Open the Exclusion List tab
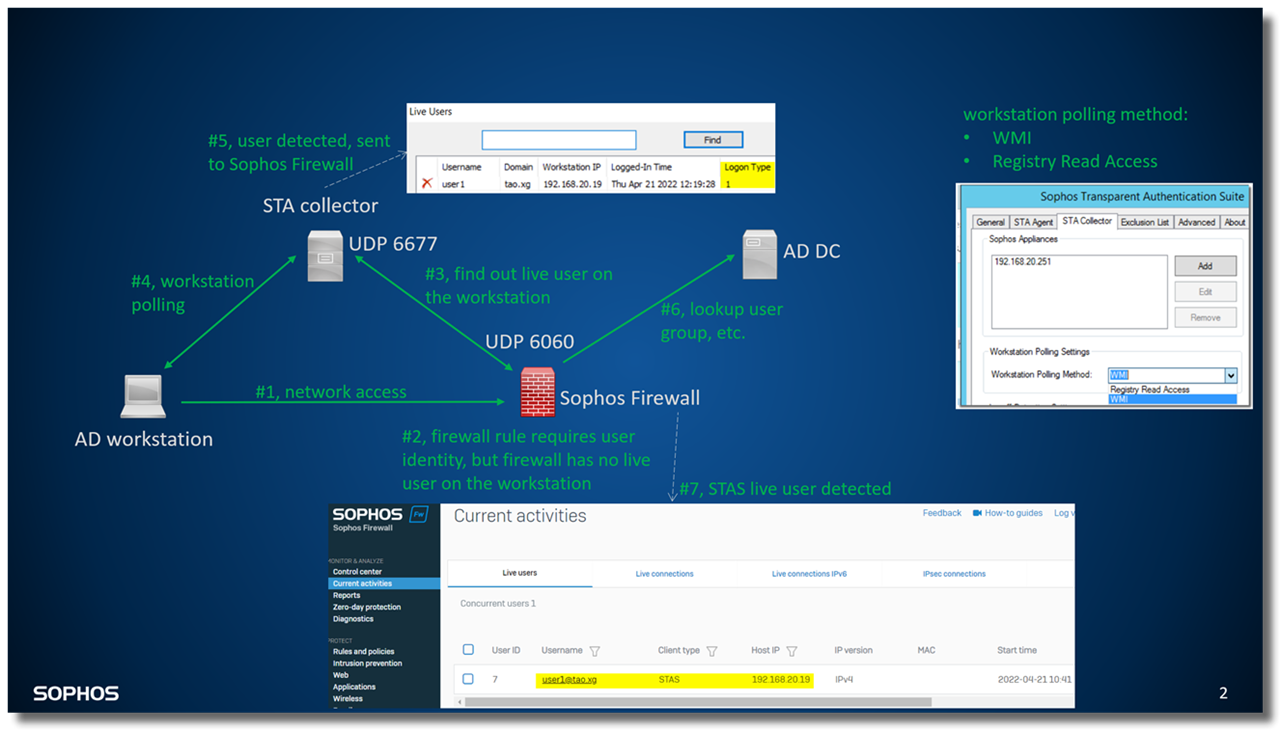The width and height of the screenshot is (1280, 730). tap(1145, 222)
